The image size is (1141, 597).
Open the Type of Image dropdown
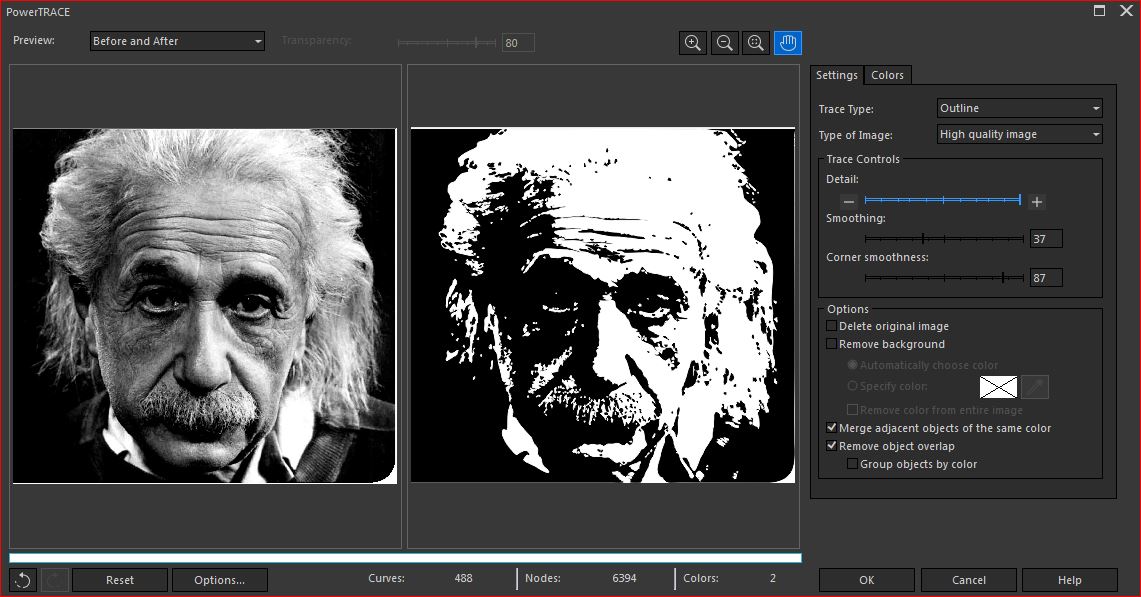1019,135
